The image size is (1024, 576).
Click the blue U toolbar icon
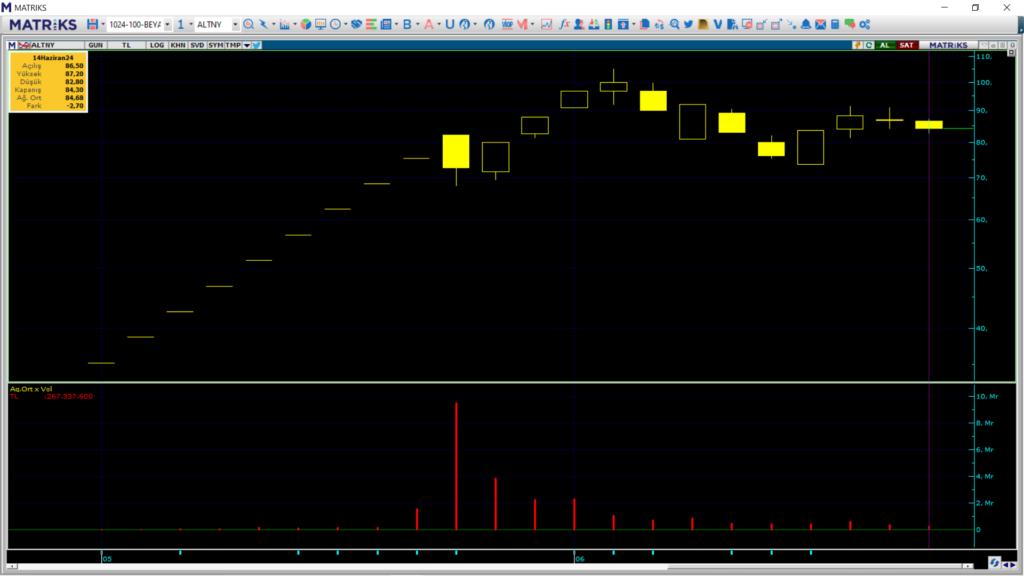point(450,24)
